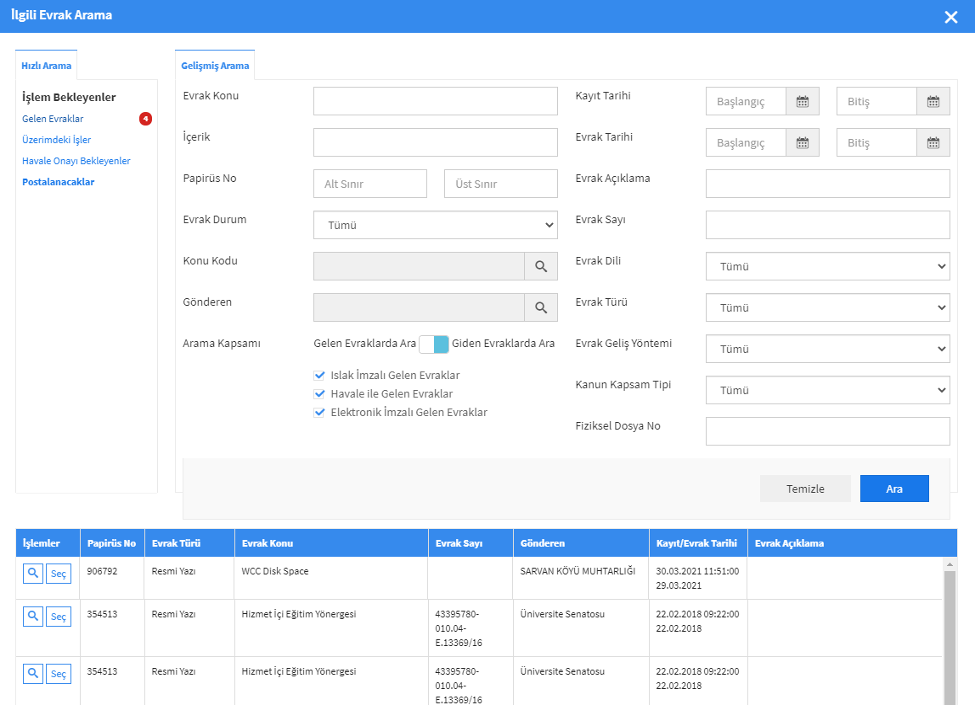
Task: Open Kayıt Tarihi Bitiş calendar picker
Action: click(x=933, y=102)
